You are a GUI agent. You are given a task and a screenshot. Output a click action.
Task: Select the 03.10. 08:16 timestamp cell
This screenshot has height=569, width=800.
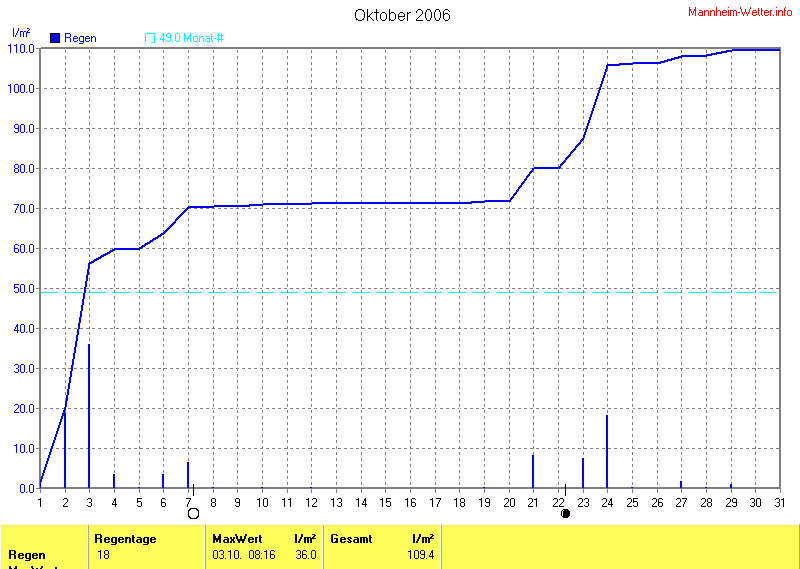[244, 555]
